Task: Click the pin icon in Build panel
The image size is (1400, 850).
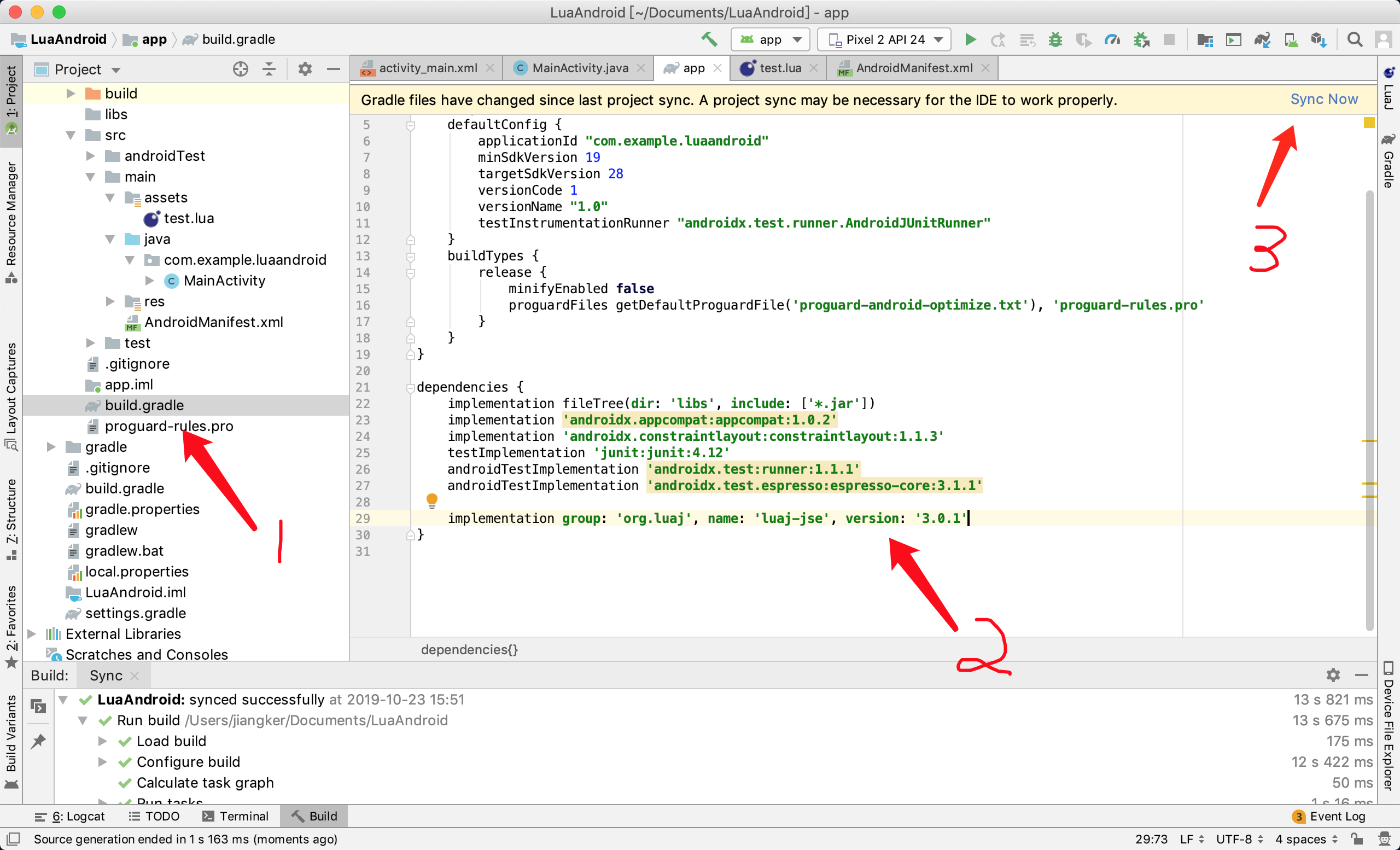Action: pyautogui.click(x=38, y=741)
